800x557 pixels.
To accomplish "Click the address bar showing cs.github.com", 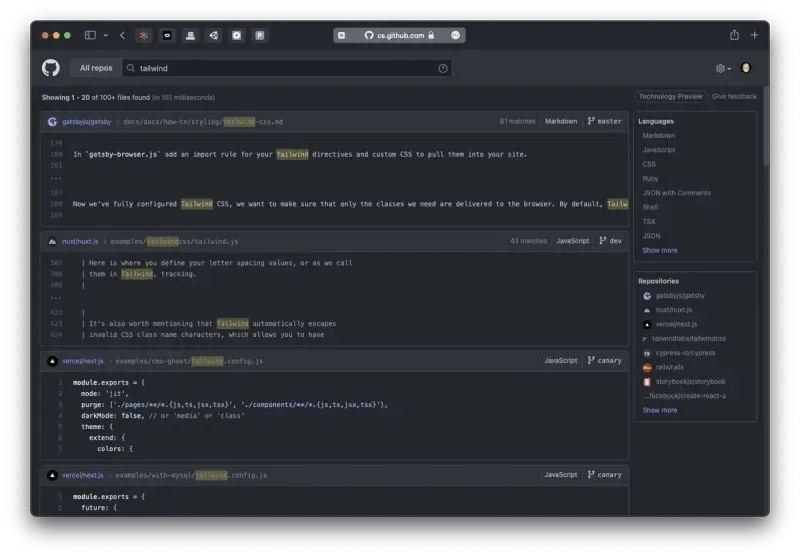I will pyautogui.click(x=399, y=35).
